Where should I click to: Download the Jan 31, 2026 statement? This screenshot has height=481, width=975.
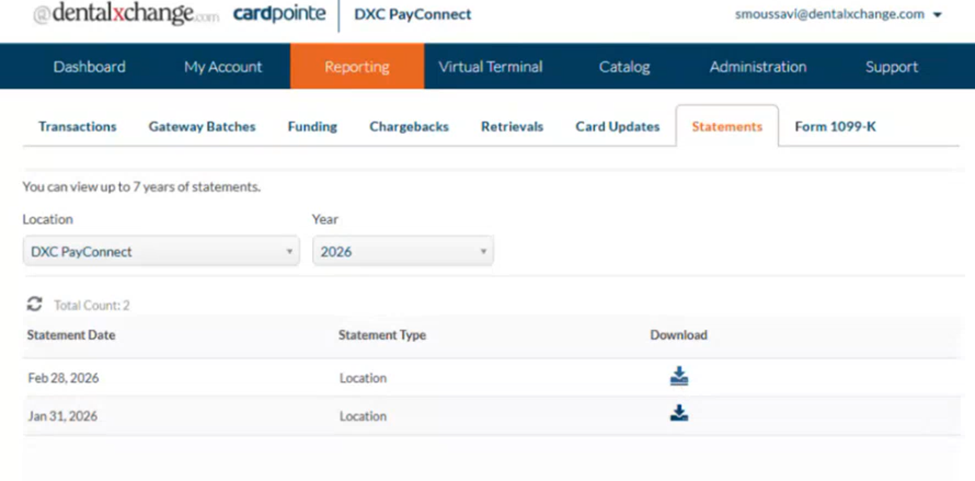click(679, 414)
